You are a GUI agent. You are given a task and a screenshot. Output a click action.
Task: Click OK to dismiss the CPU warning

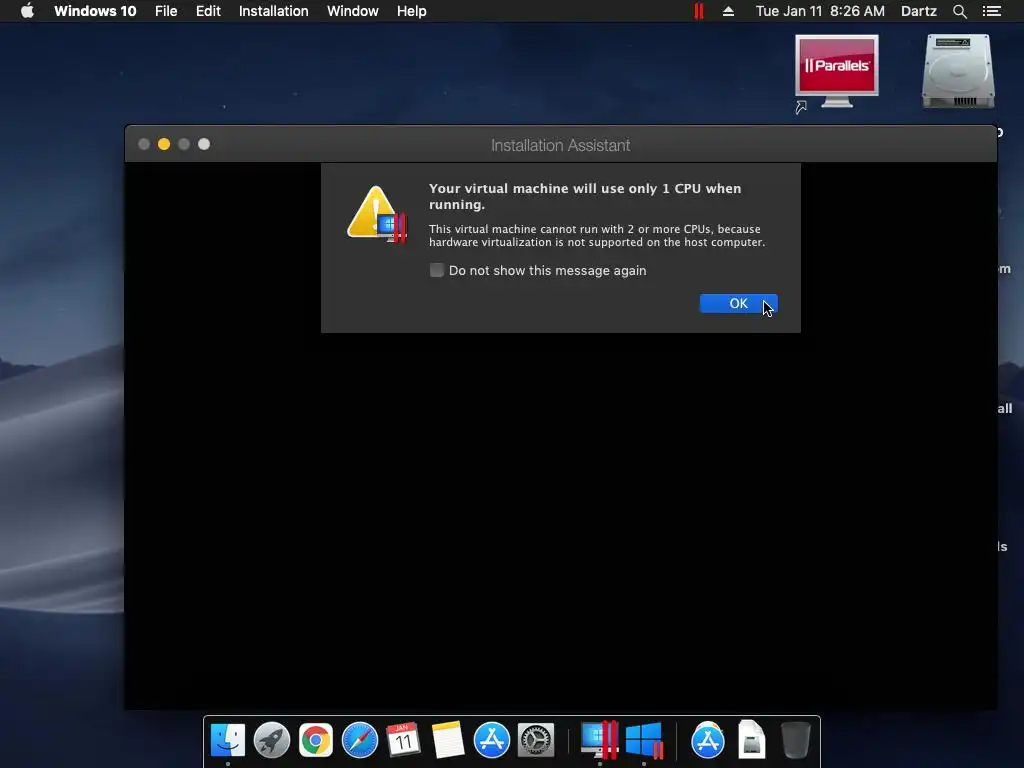tap(738, 304)
